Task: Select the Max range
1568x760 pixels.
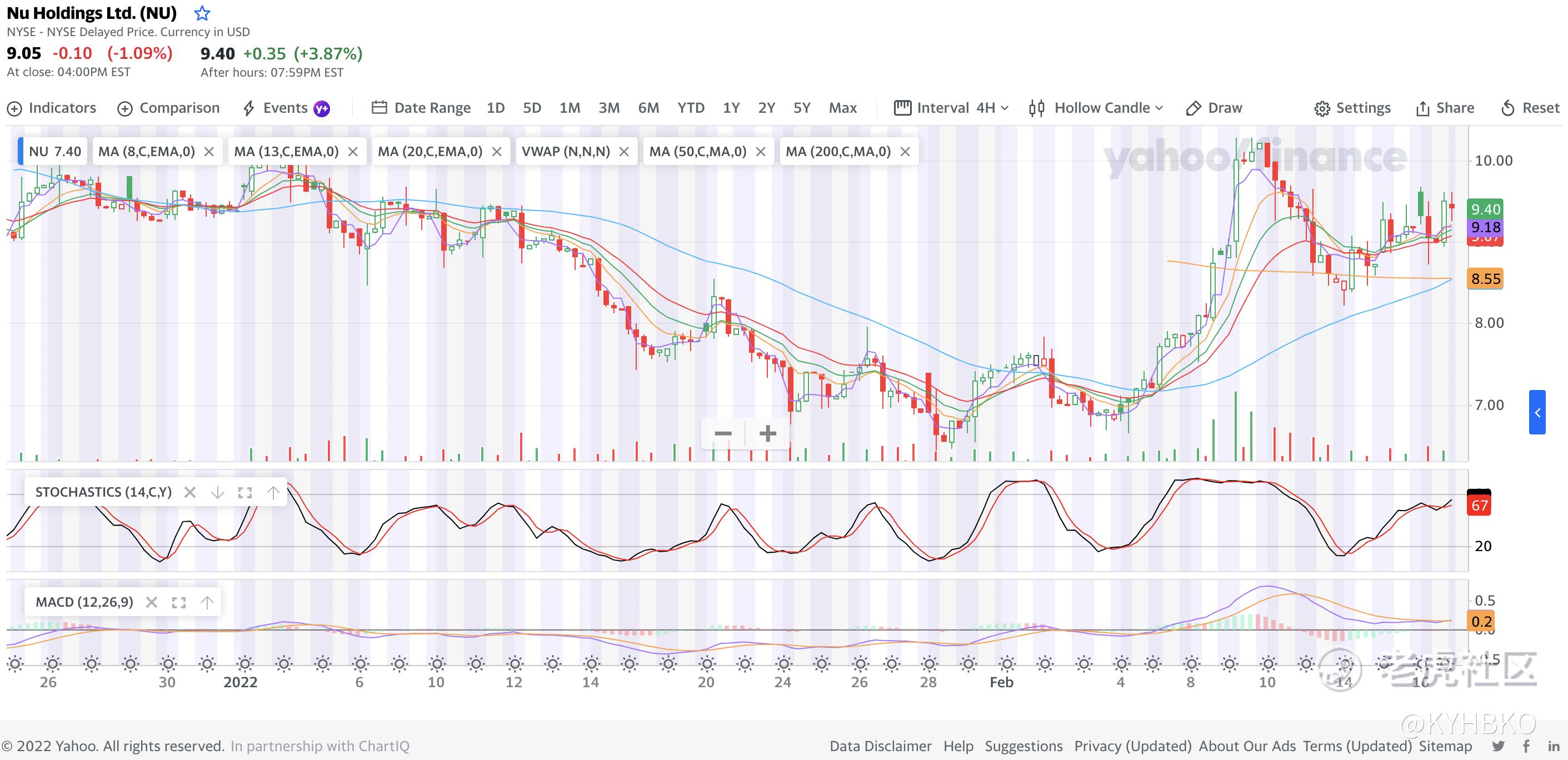Action: pyautogui.click(x=842, y=108)
